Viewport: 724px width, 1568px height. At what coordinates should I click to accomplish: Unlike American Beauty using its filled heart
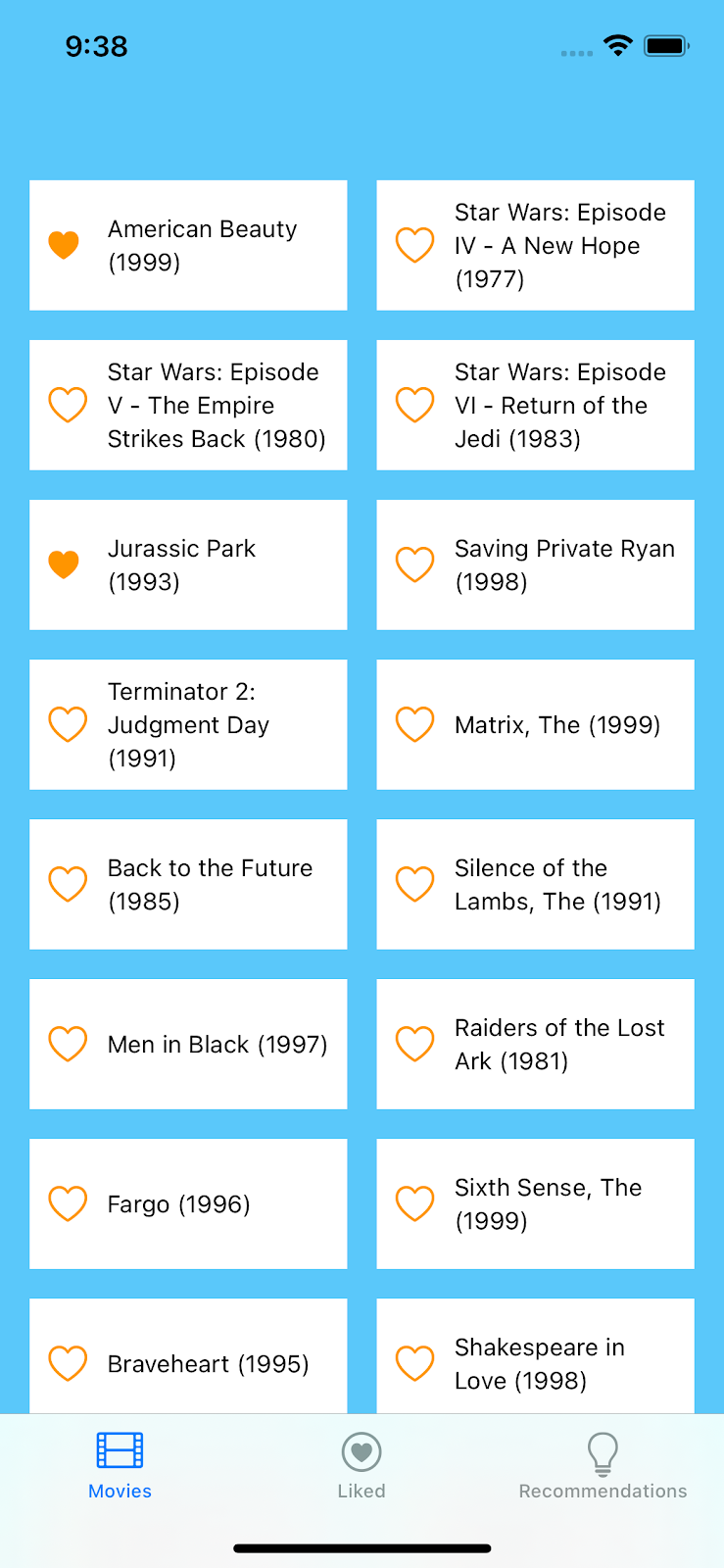pos(64,245)
